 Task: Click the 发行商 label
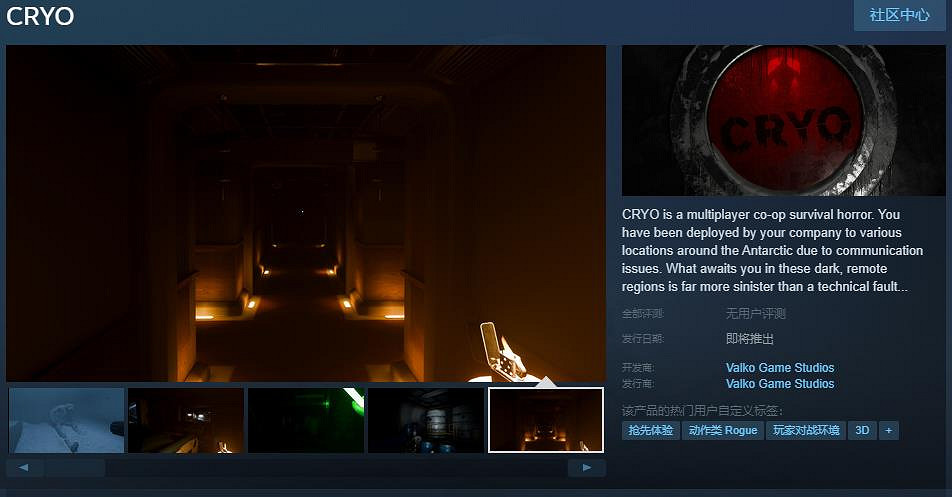pyautogui.click(x=638, y=384)
